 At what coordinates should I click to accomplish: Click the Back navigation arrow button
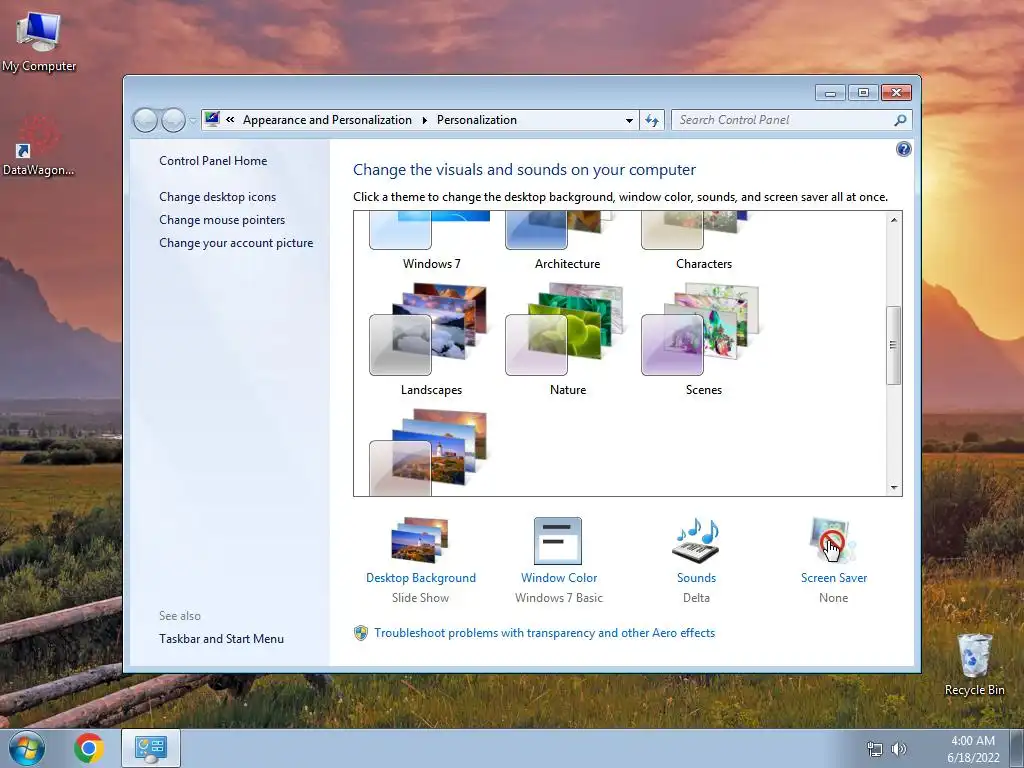(x=145, y=120)
